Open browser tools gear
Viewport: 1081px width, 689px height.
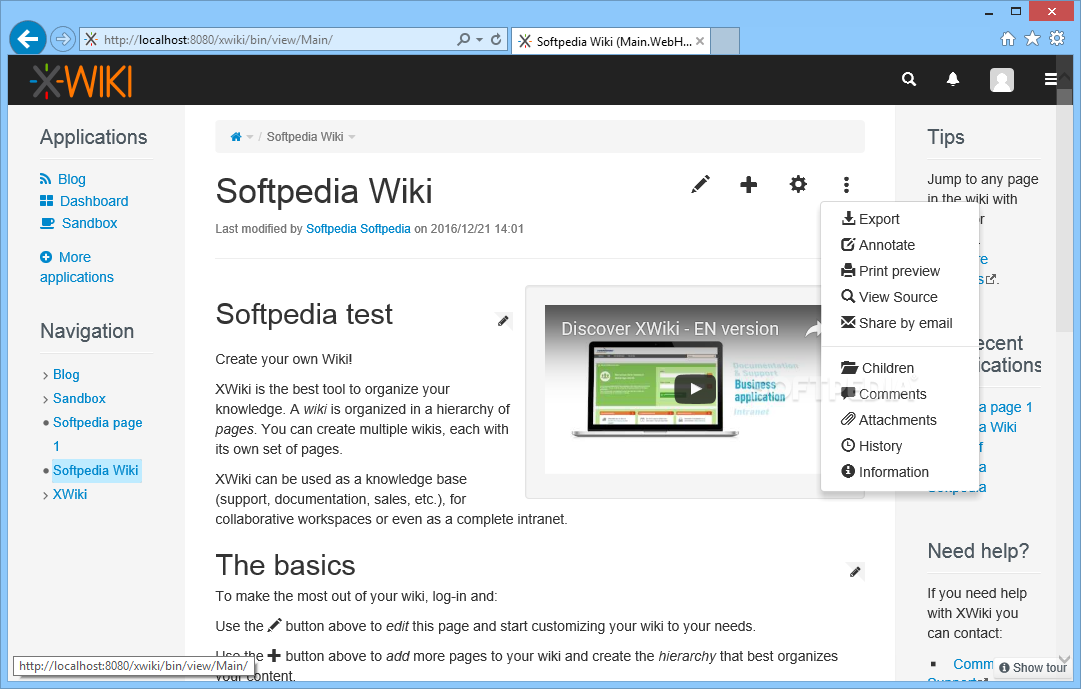(x=1057, y=39)
